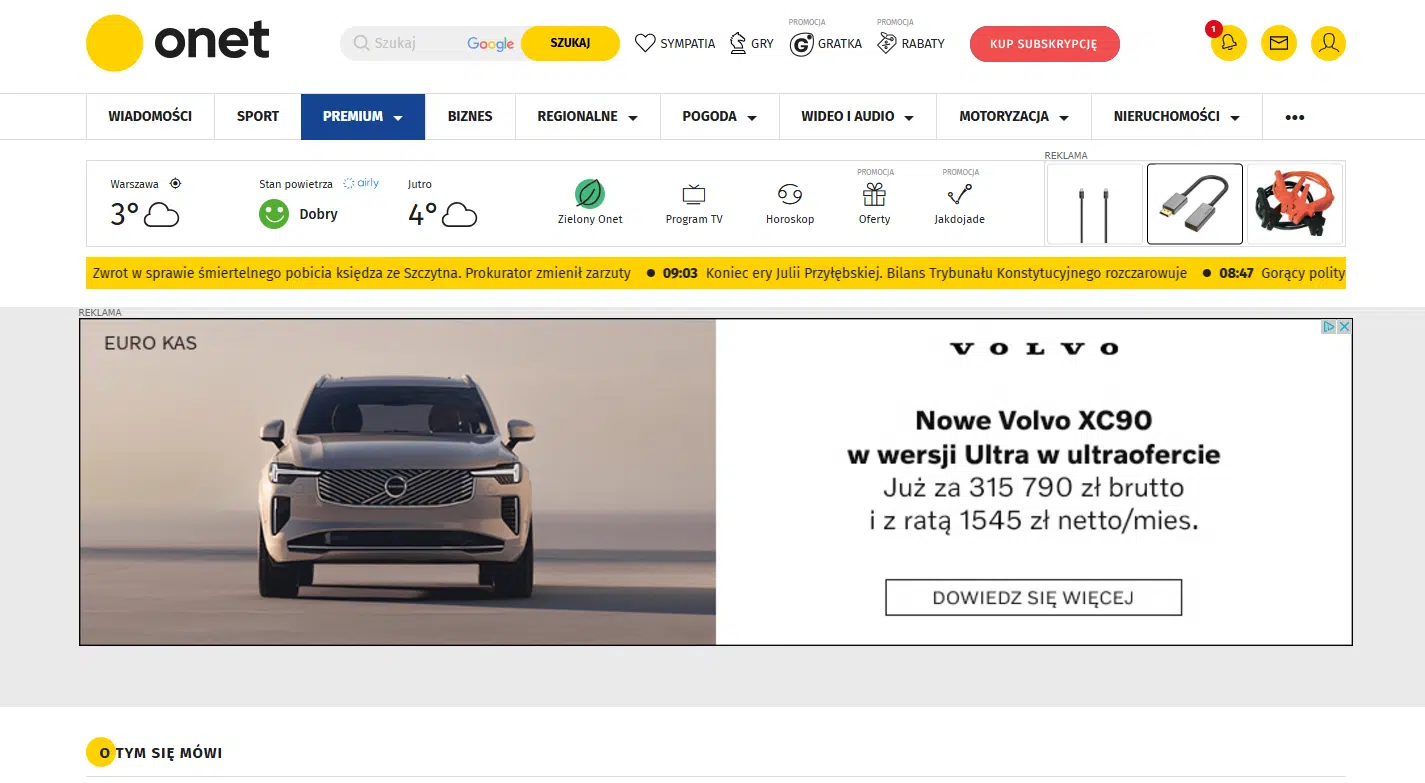This screenshot has height=783, width=1425.
Task: Click today's cloud weather icon
Action: [161, 214]
